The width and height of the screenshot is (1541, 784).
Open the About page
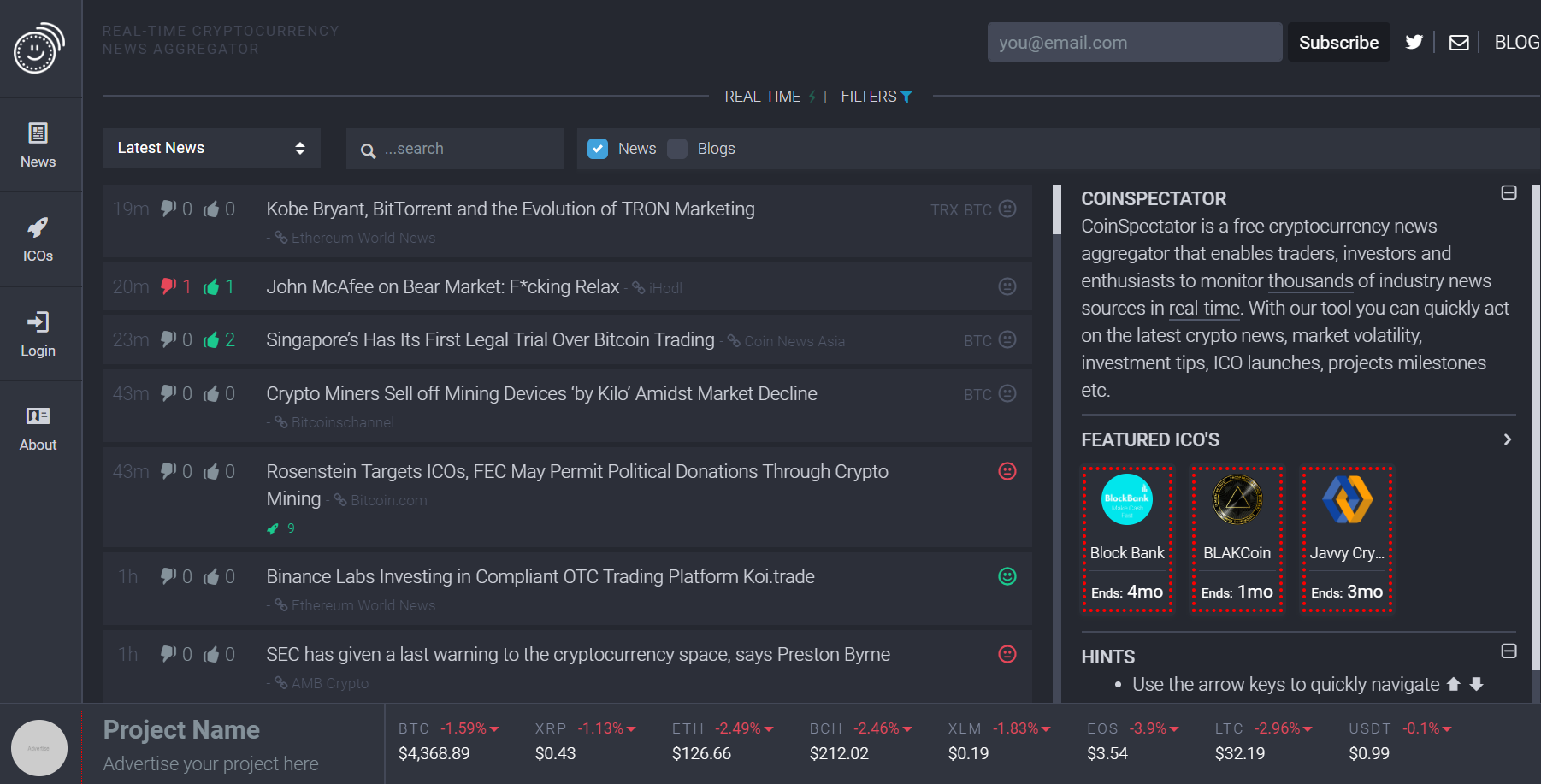(x=38, y=427)
